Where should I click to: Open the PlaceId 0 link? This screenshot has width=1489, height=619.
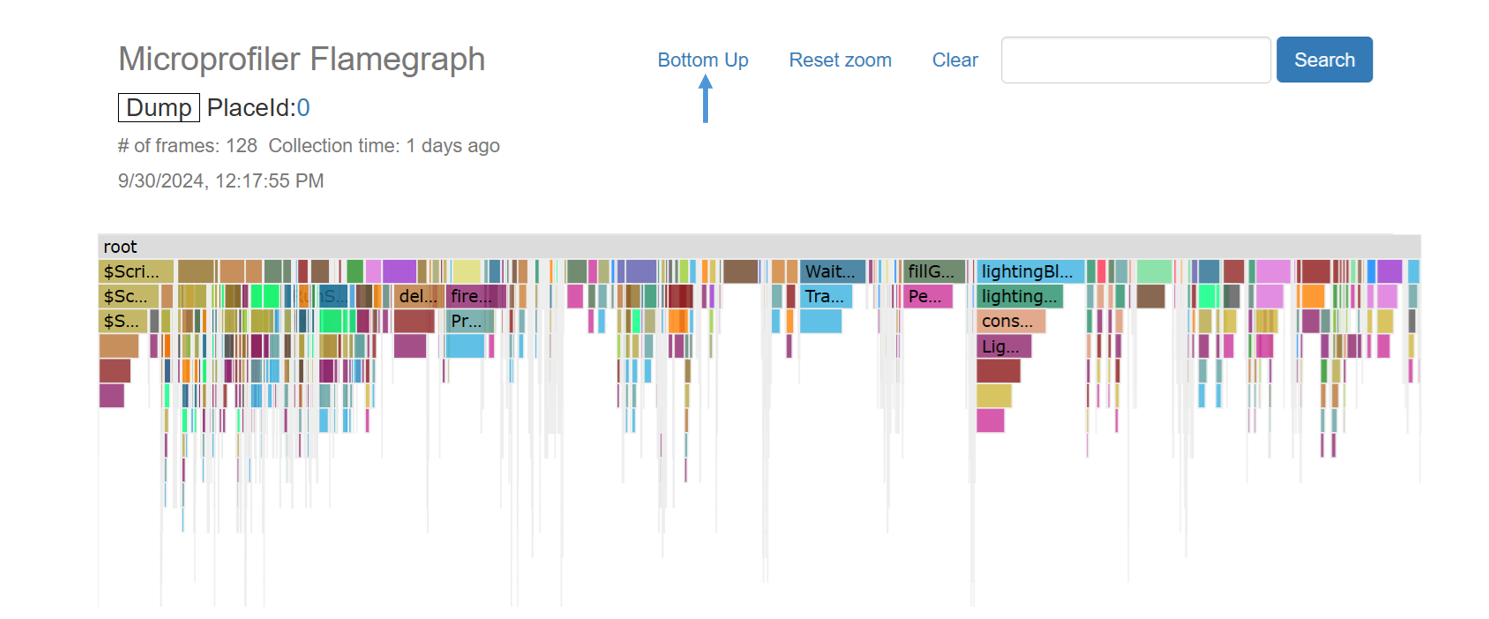(x=303, y=108)
